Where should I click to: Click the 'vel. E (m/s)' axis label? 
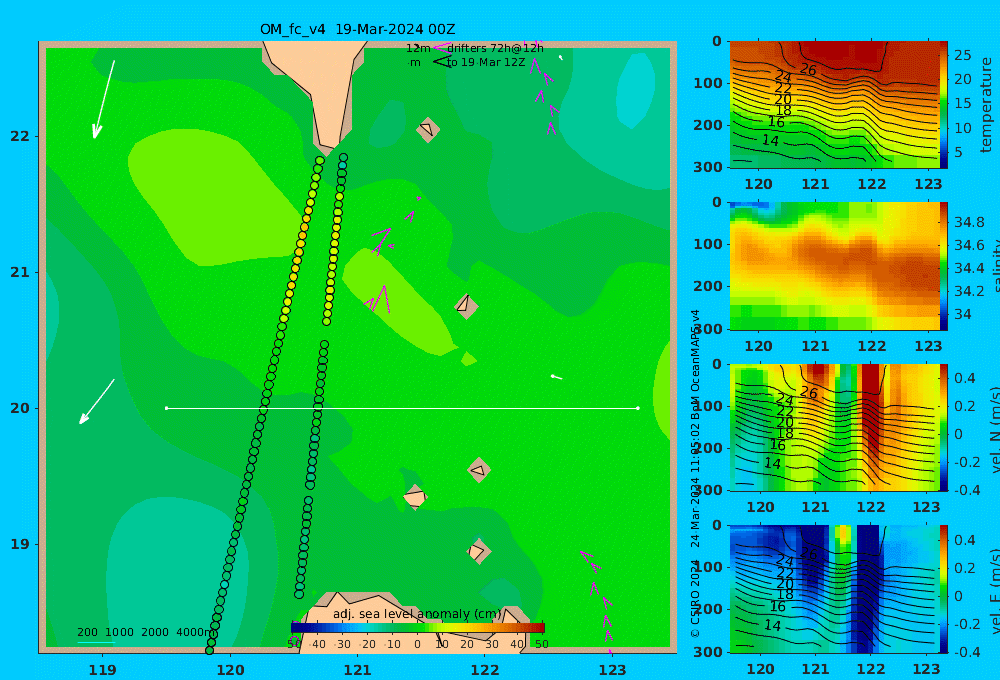coord(994,590)
